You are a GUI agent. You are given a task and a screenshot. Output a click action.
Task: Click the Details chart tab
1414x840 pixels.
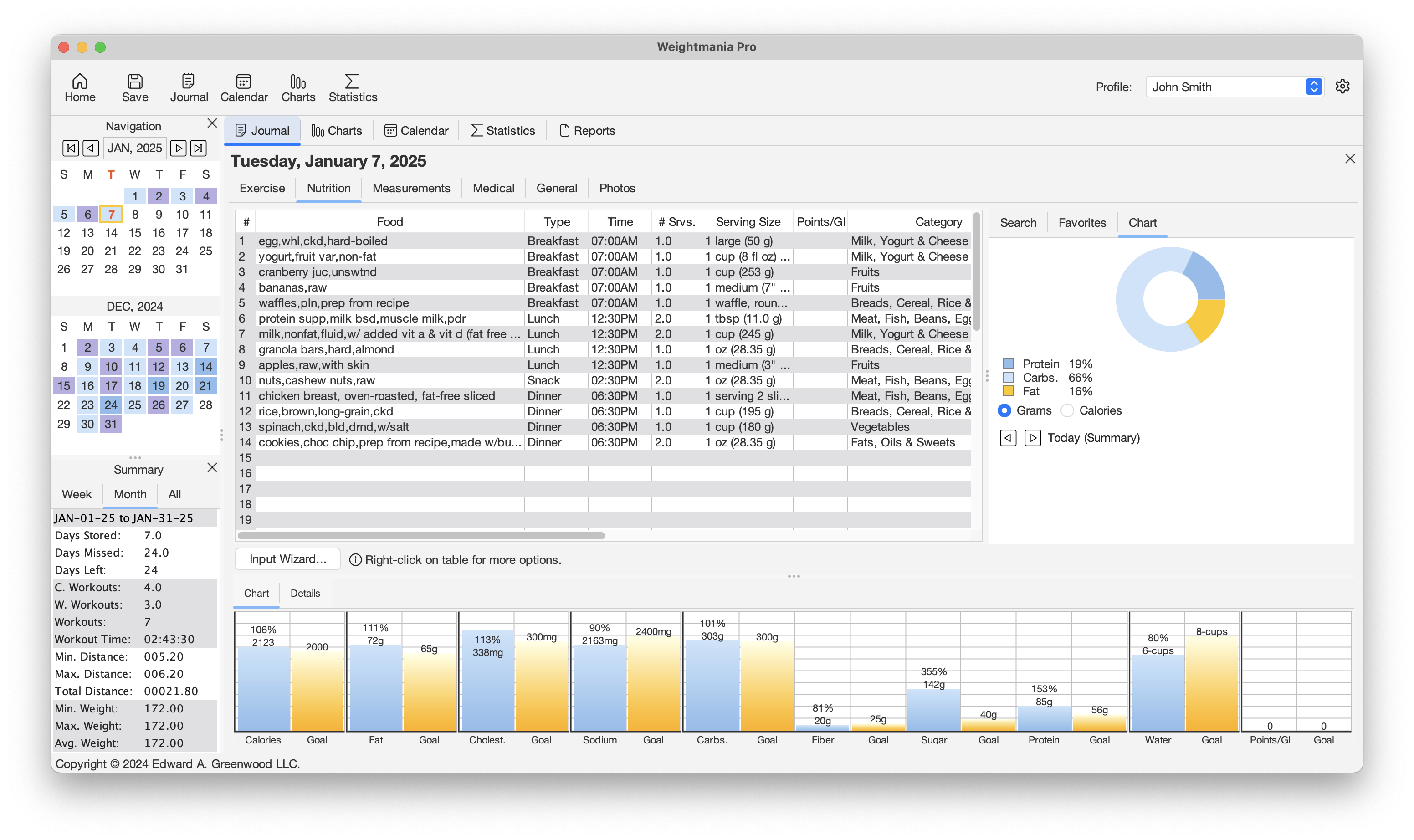pos(306,593)
